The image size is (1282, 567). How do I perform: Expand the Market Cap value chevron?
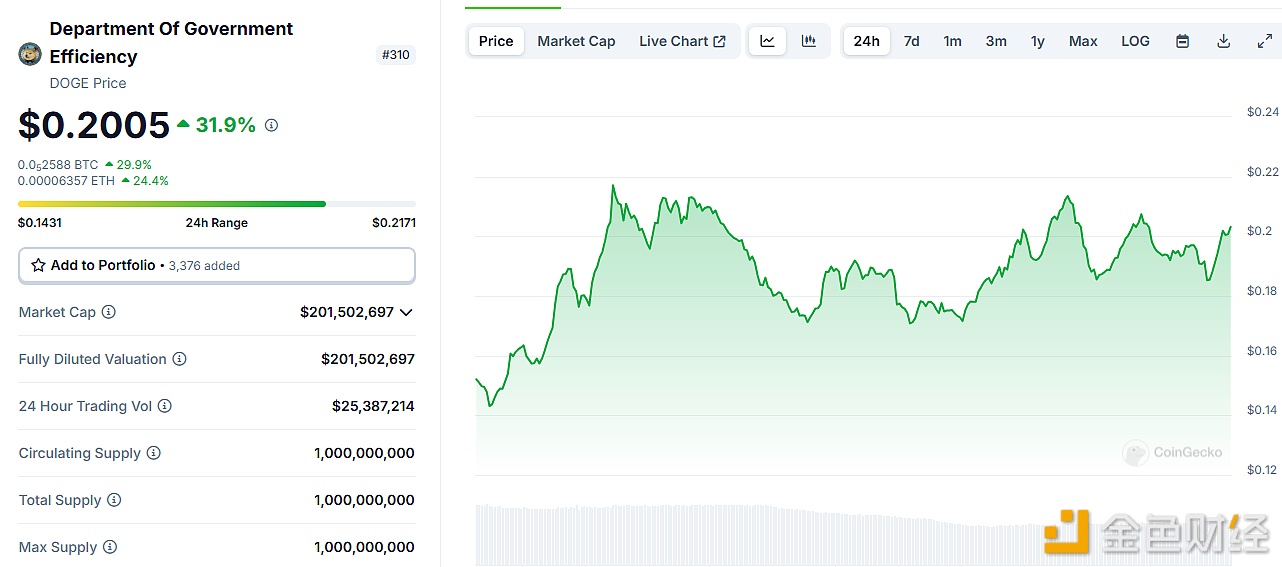click(x=406, y=312)
